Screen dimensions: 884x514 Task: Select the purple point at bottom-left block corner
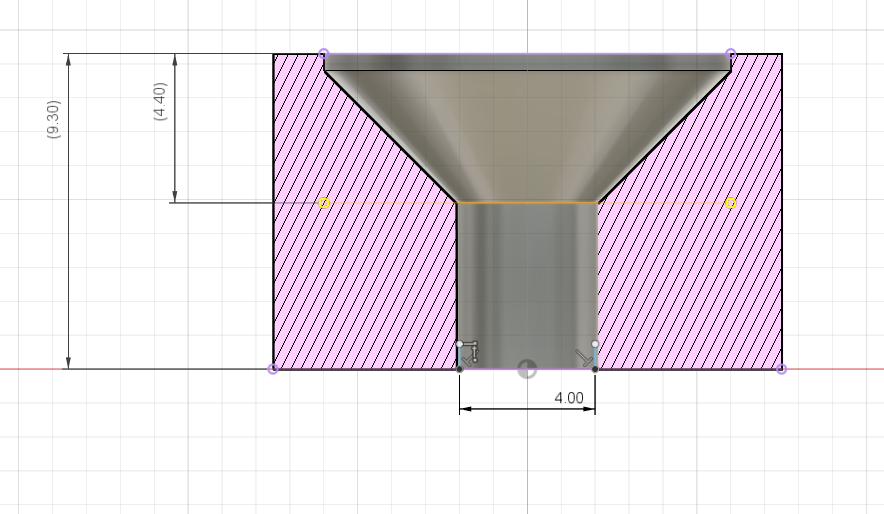point(273,369)
